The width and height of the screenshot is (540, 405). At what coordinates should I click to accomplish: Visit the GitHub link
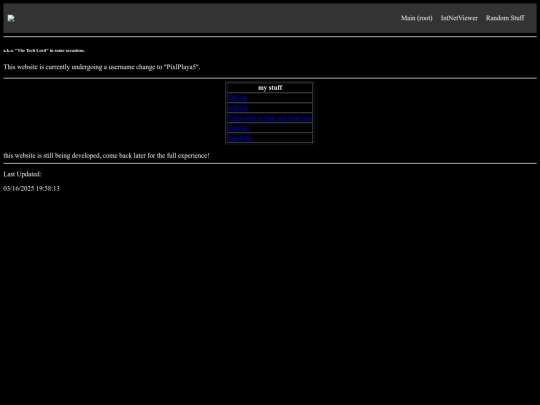point(238,108)
